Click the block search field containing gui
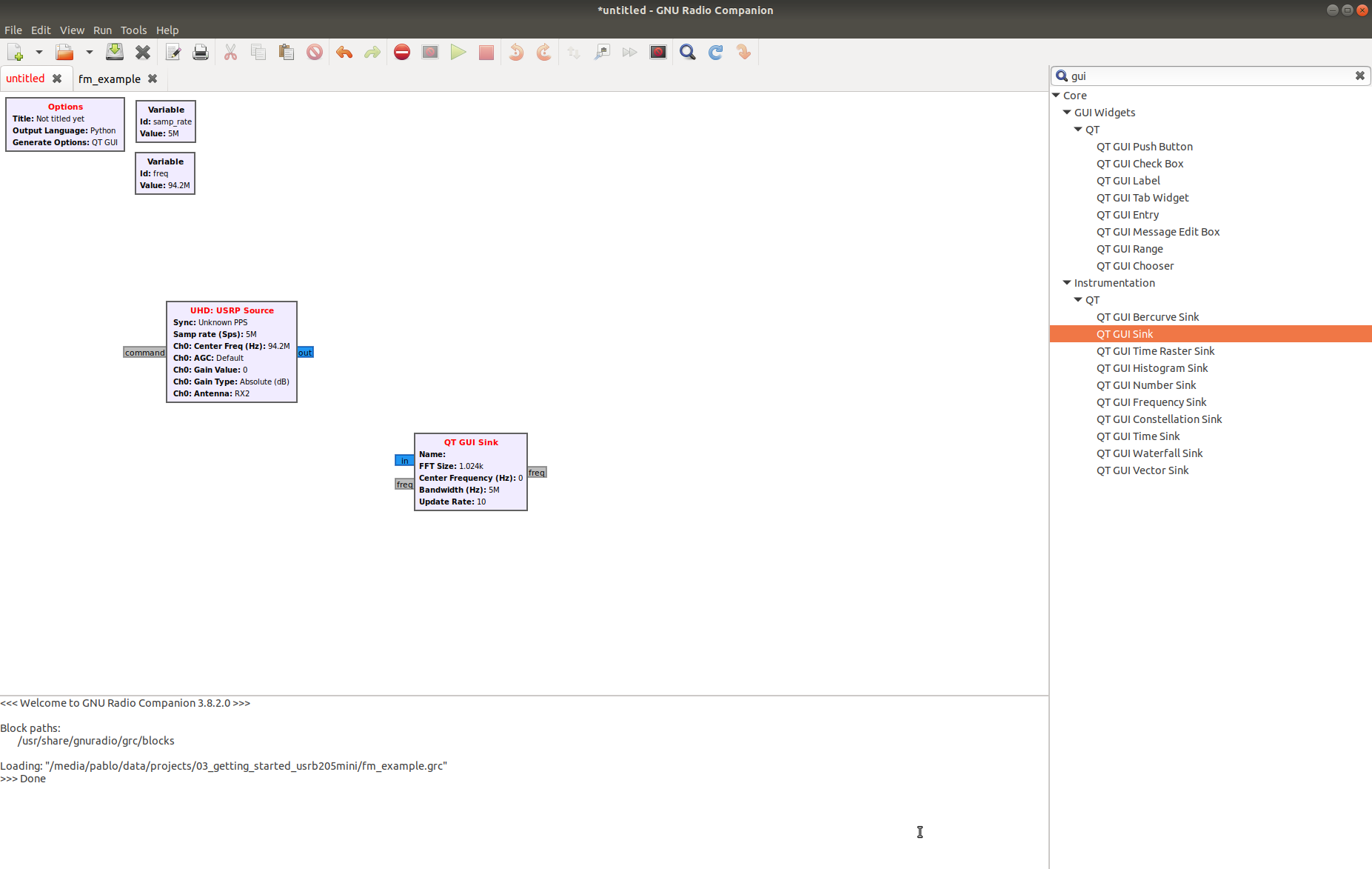1372x869 pixels. (x=1210, y=76)
